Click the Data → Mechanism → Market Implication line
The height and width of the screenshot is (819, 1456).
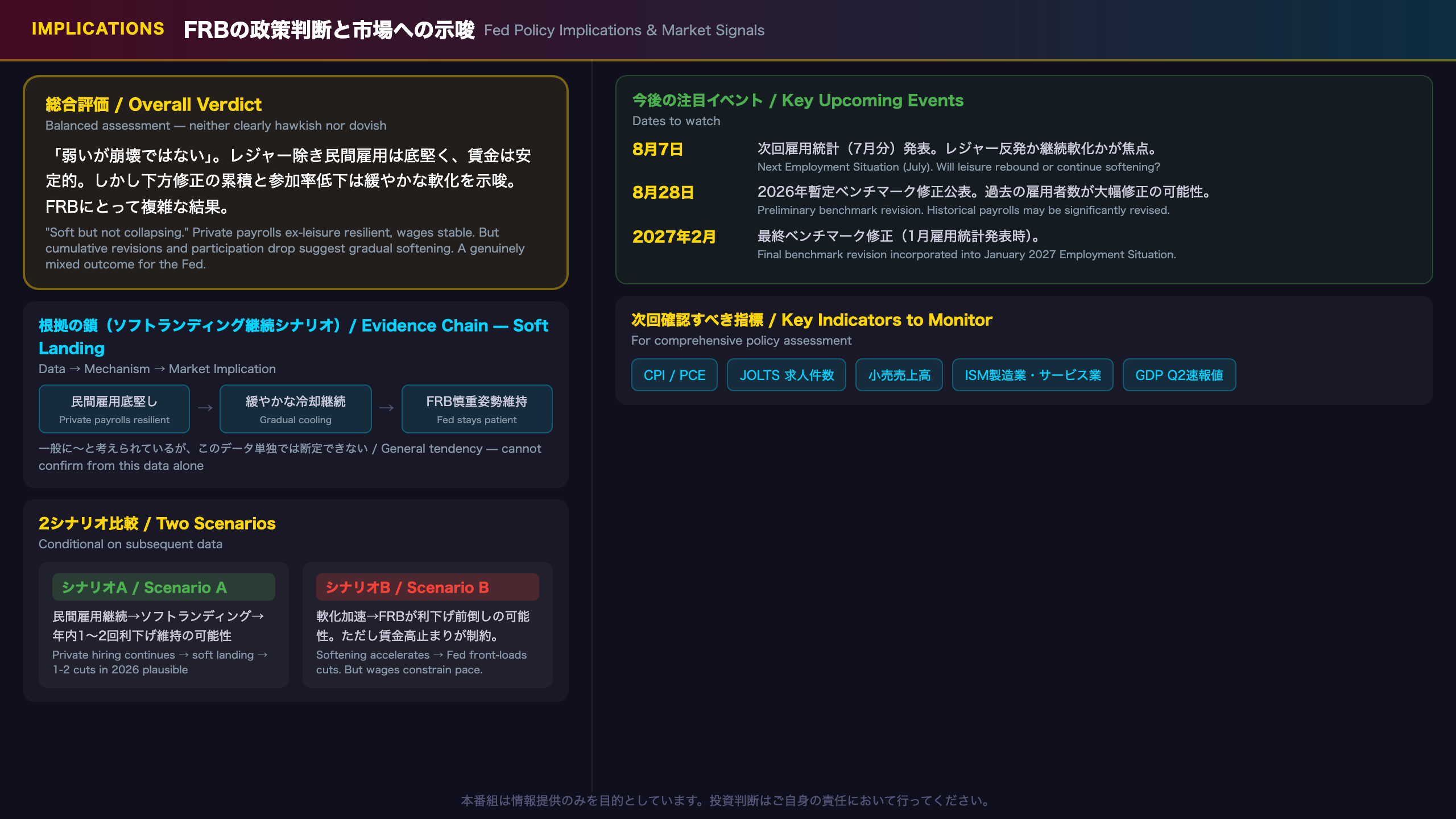point(157,369)
